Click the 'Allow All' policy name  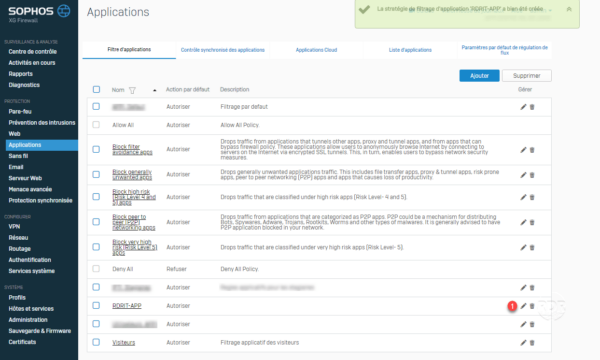point(123,125)
